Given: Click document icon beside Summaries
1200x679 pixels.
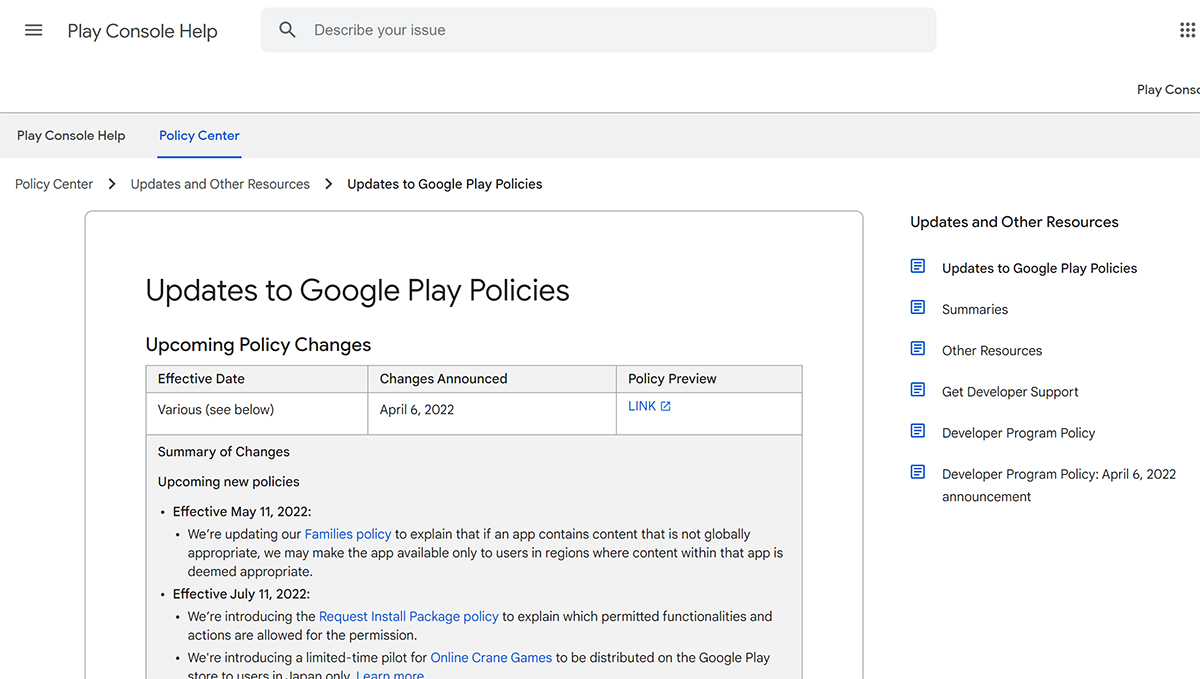Looking at the screenshot, I should tap(918, 307).
